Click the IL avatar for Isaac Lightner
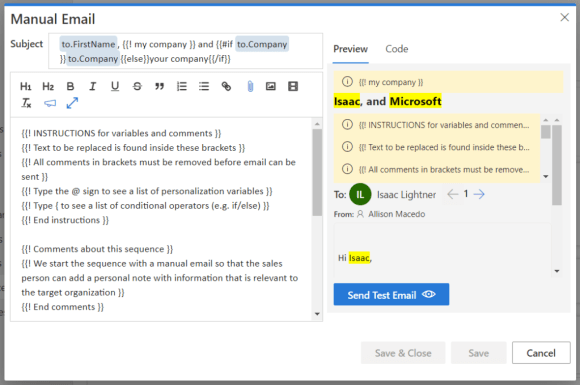The width and height of the screenshot is (580, 385). pyautogui.click(x=360, y=194)
